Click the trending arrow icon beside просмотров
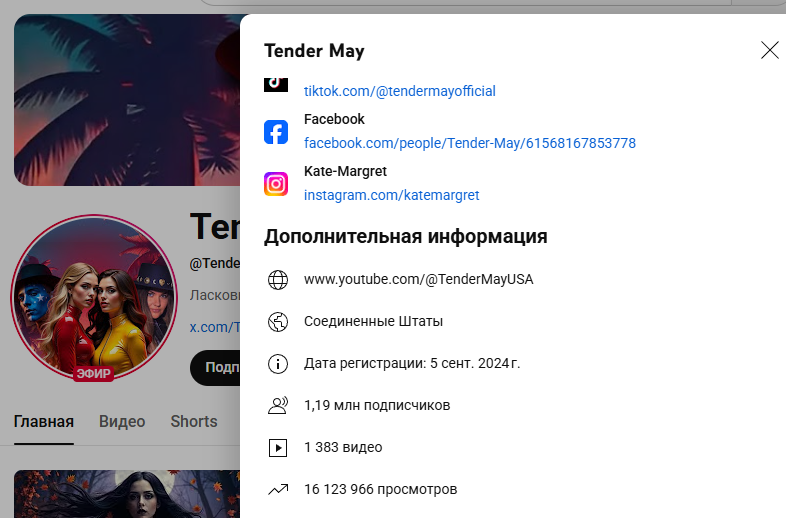Image resolution: width=786 pixels, height=518 pixels. tap(278, 489)
